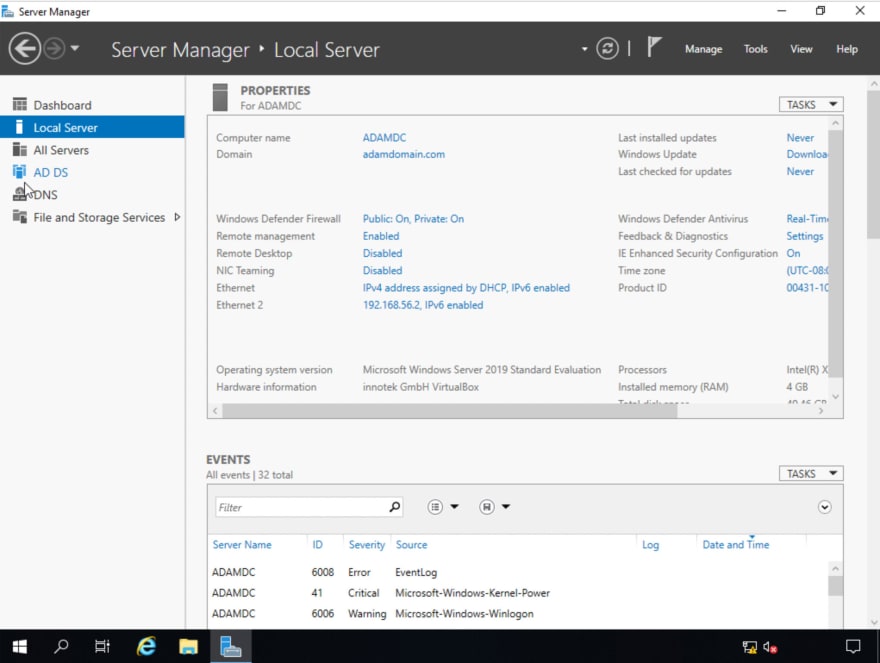
Task: Open the Windows Start menu
Action: tap(20, 647)
